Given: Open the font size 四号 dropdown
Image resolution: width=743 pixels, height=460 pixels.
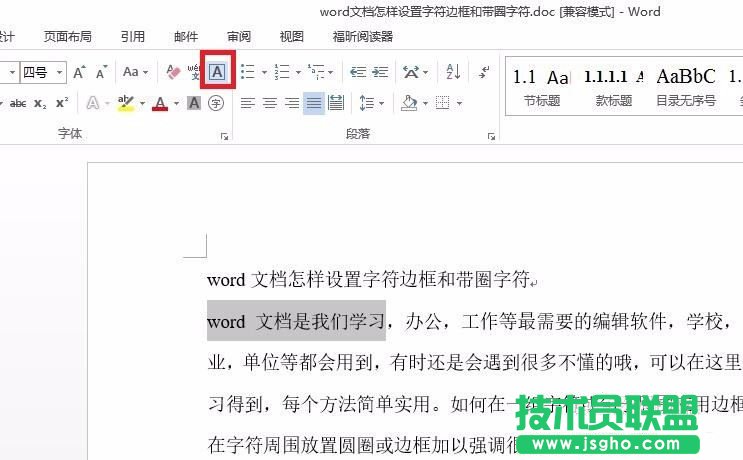Looking at the screenshot, I should coord(60,72).
